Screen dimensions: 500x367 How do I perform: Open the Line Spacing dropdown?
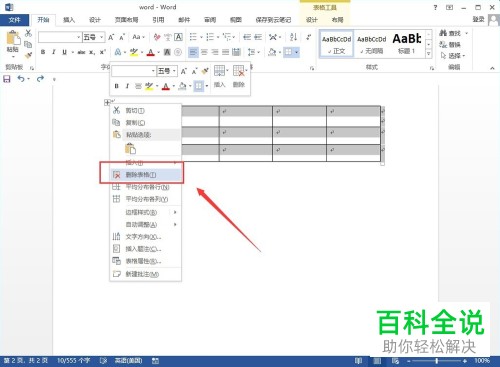[x=254, y=52]
